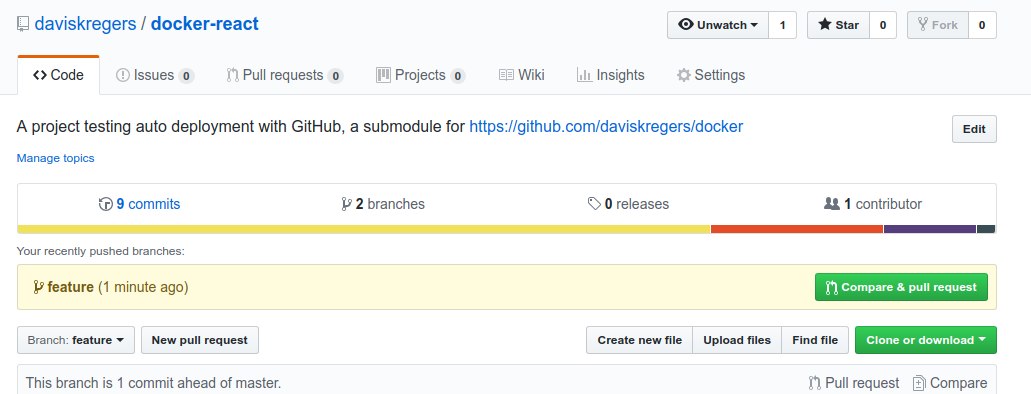The width and height of the screenshot is (1031, 394).
Task: Click Manage topics link
Action: (55, 158)
